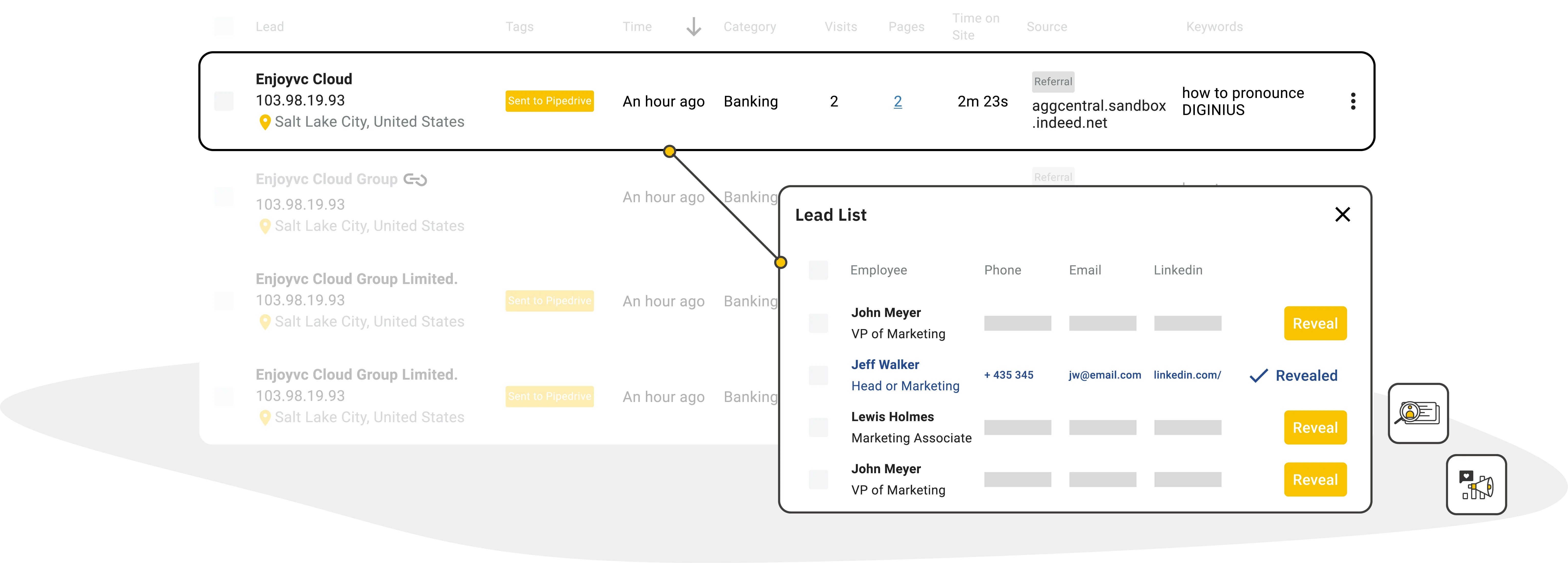Click the Sent to Pipedrive tag on Enjoyvc Cloud
The image size is (1568, 563).
pyautogui.click(x=550, y=101)
